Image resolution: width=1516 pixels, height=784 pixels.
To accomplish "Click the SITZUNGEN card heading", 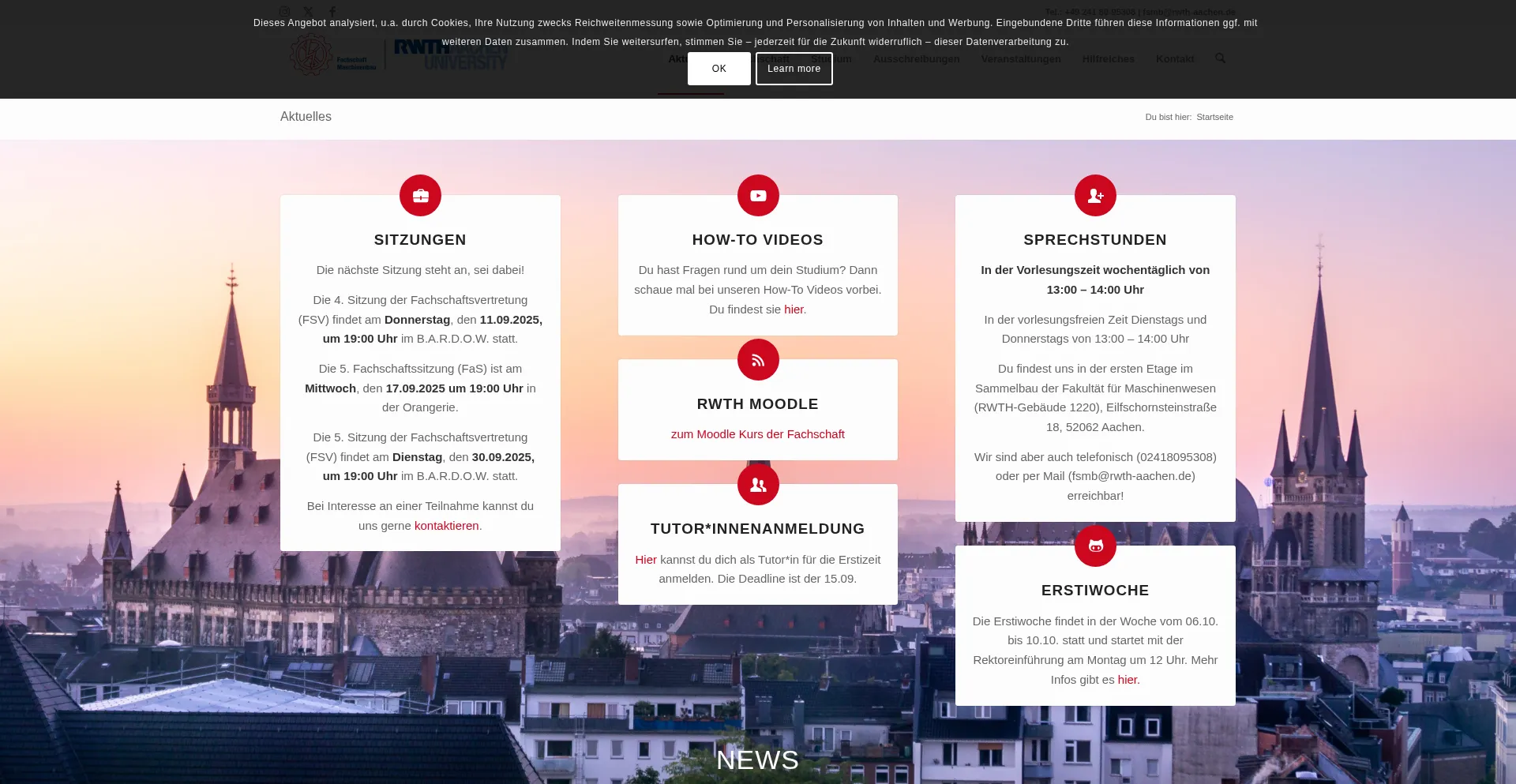I will (x=420, y=240).
